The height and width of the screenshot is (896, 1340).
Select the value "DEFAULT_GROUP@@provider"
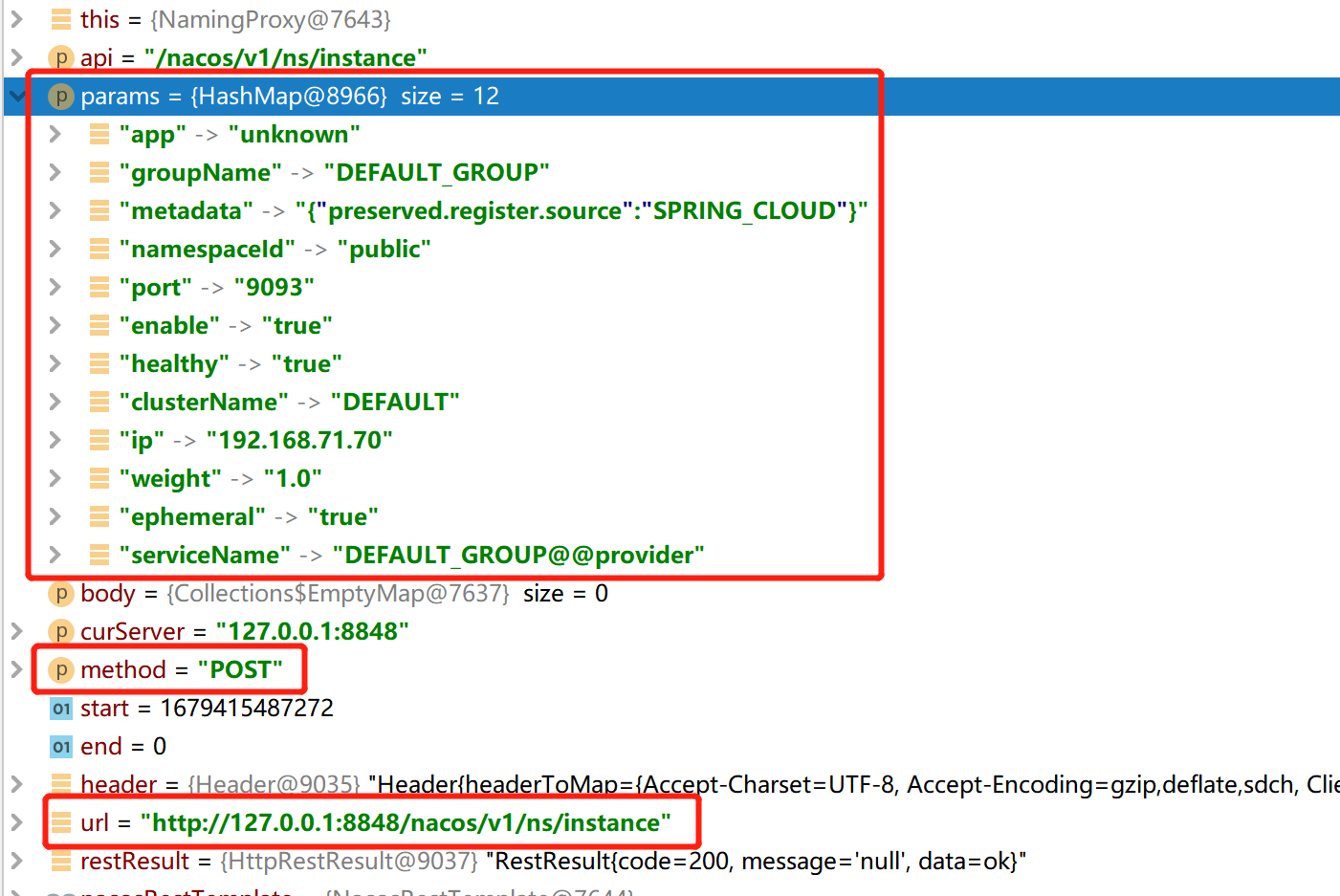[x=518, y=556]
